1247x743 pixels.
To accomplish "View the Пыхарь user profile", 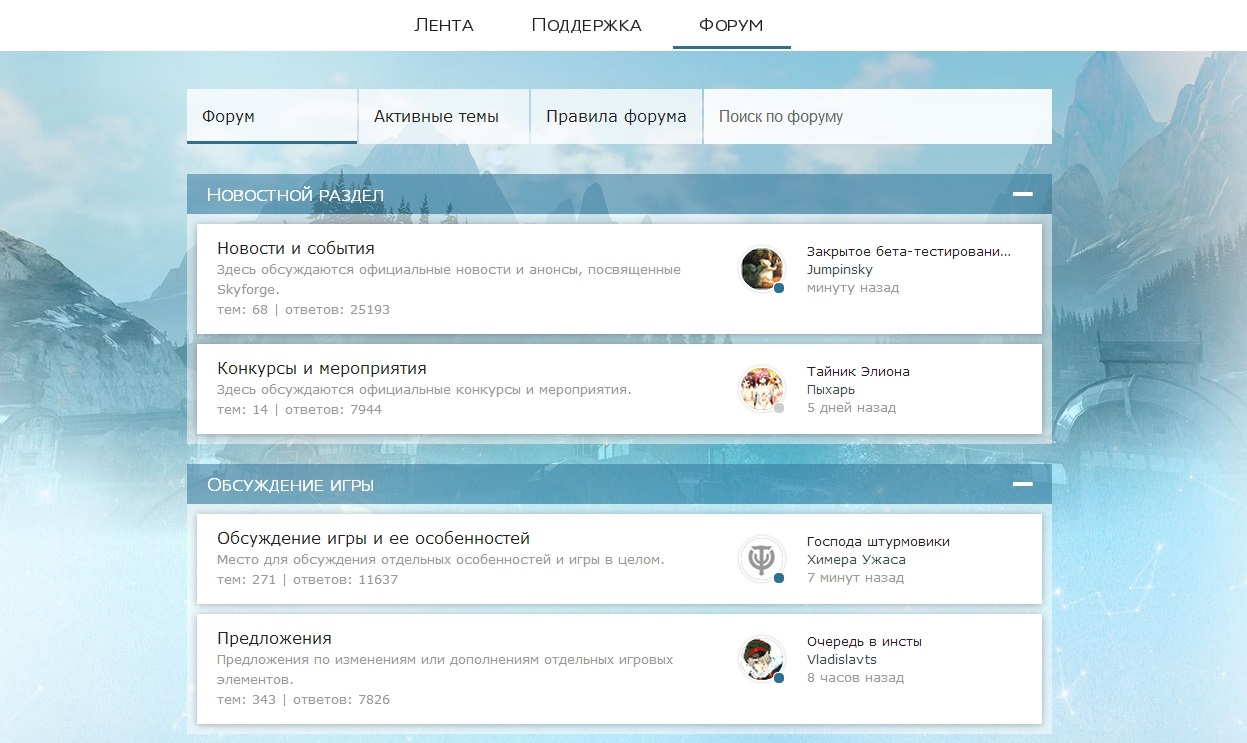I will point(831,390).
